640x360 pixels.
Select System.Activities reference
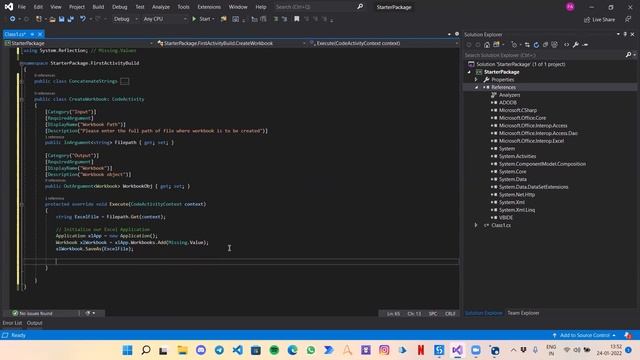(x=517, y=156)
